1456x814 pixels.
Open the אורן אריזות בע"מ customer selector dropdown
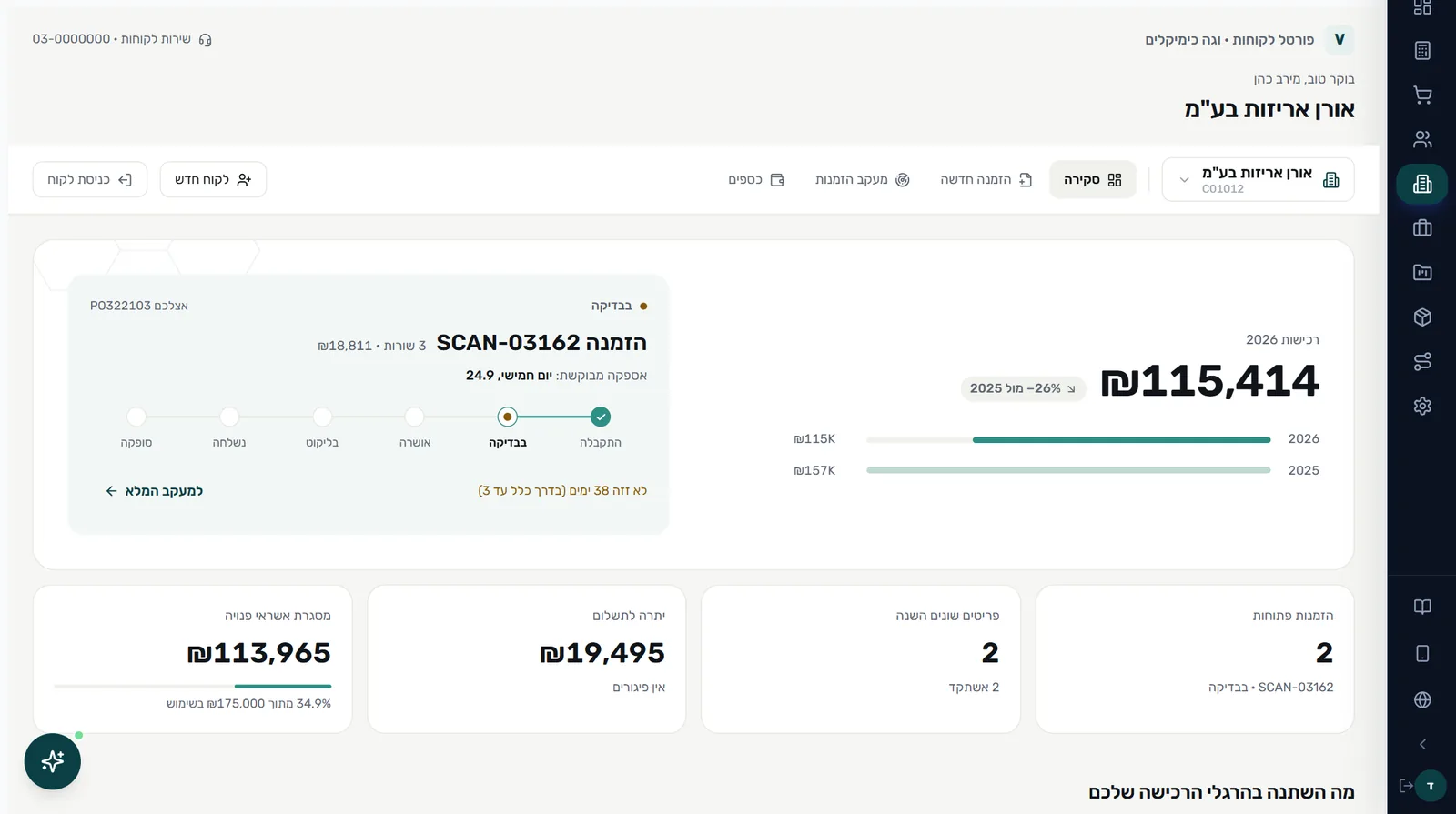1258,179
